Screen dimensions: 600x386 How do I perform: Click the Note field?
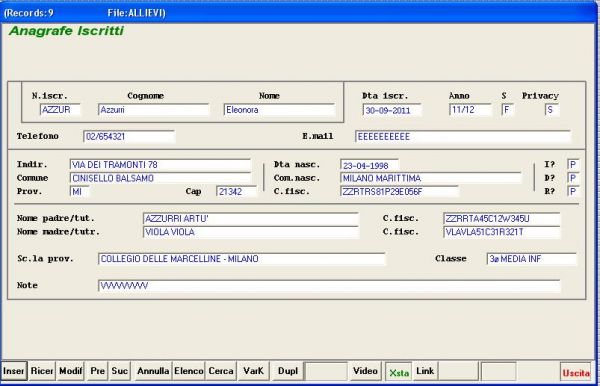[329, 285]
